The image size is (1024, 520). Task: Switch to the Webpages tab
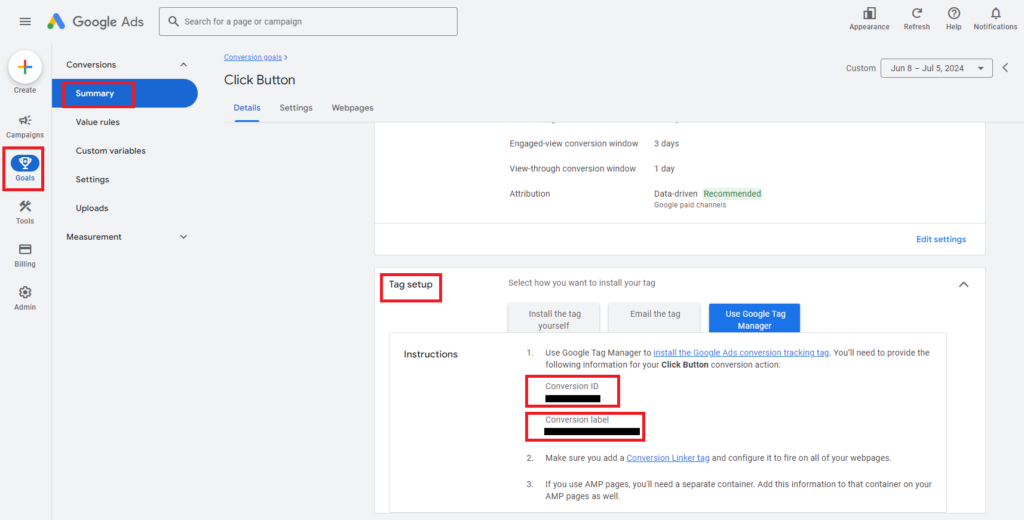click(x=353, y=108)
